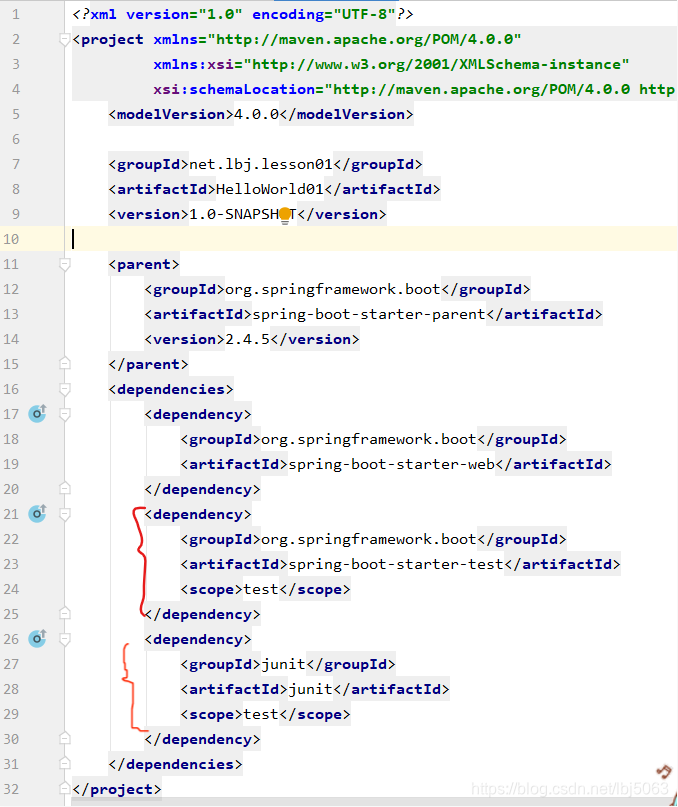Viewport: 678px width, 807px height.
Task: Click XMLSchema-instance URL on line 3
Action: pyautogui.click(x=437, y=64)
